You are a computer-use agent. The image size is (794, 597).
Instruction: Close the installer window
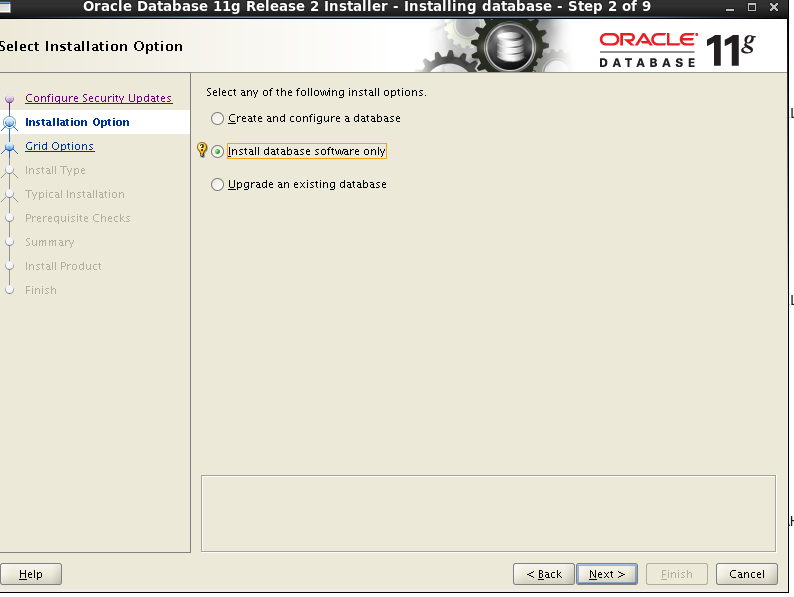tap(774, 7)
